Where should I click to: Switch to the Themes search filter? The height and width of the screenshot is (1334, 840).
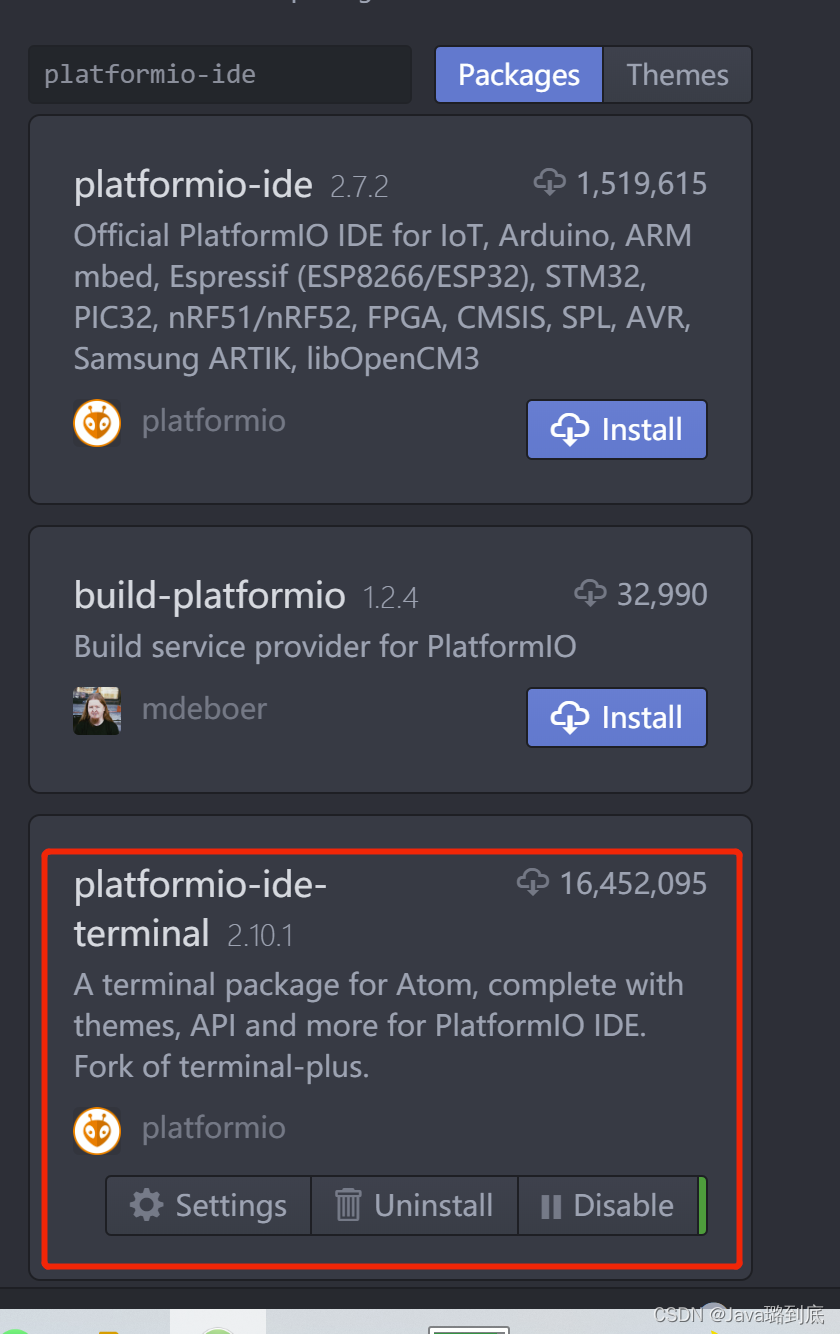(678, 75)
